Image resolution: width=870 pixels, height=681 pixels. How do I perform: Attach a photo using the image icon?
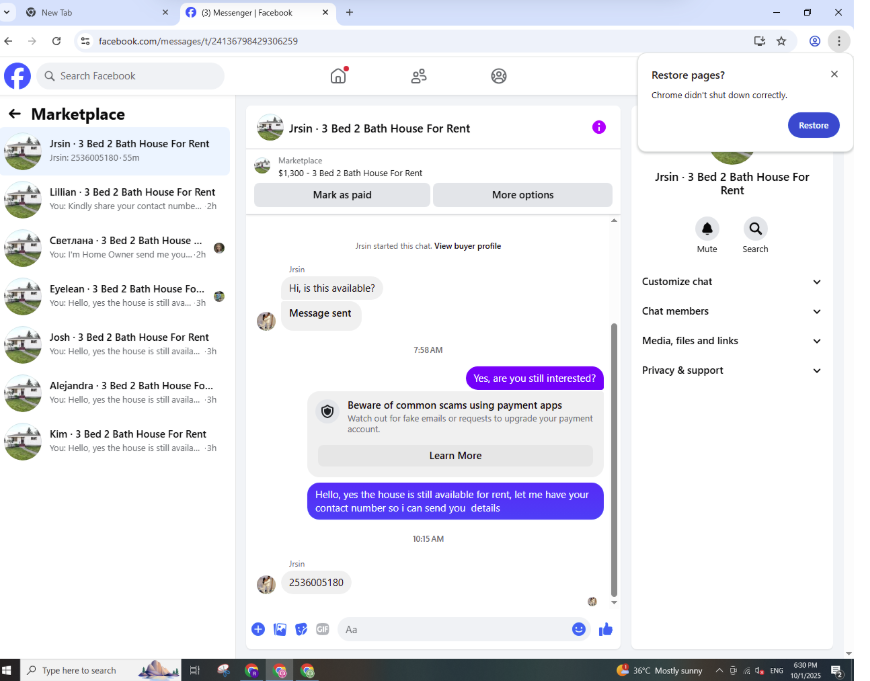(280, 629)
